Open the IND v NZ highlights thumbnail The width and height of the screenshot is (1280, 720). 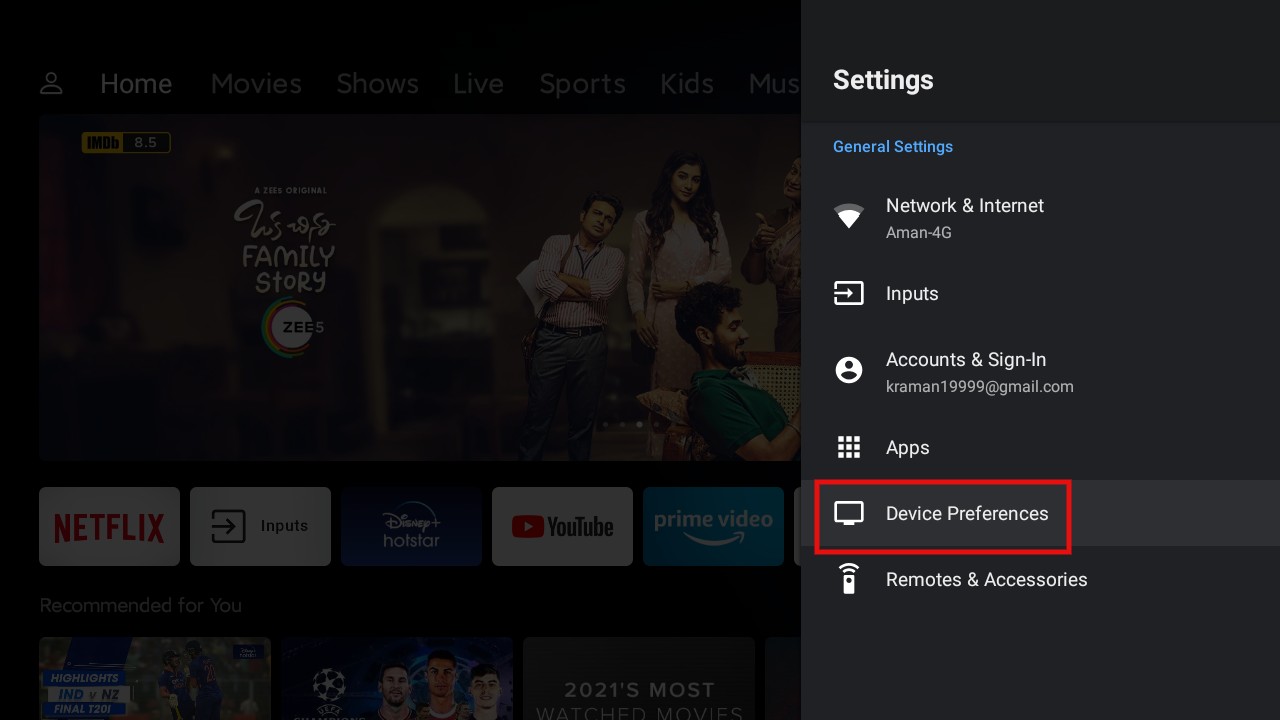154,678
